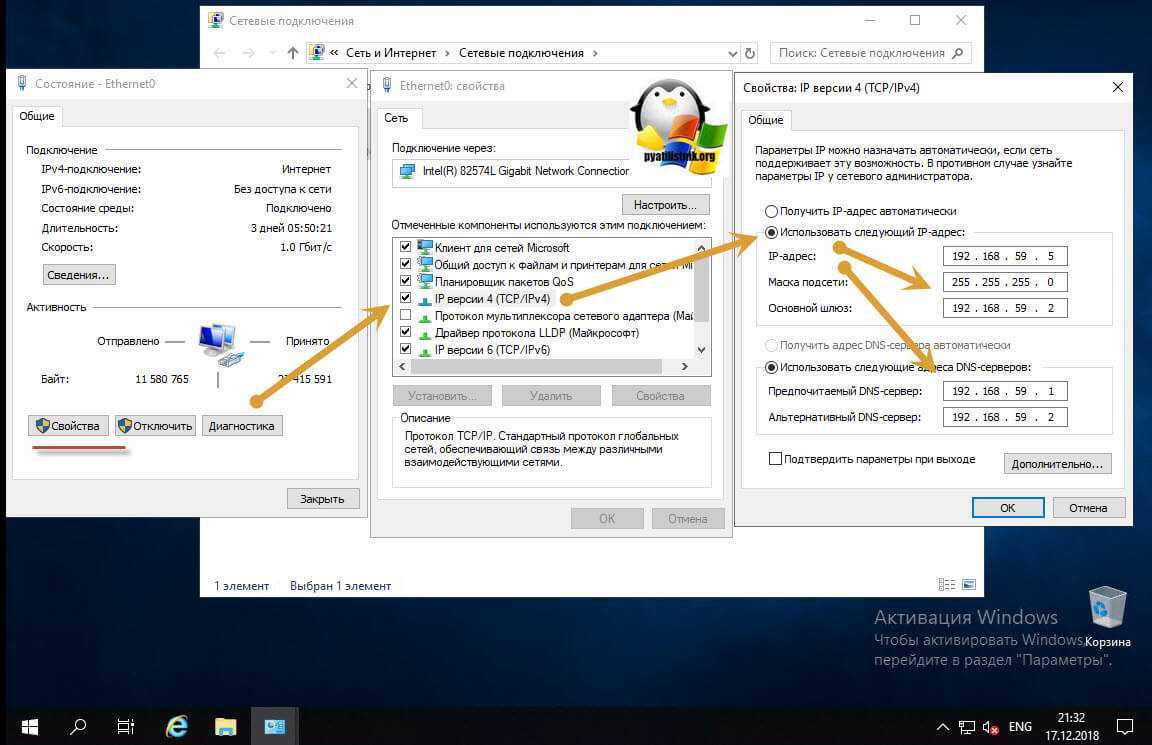Click the 'Сведения...' button
1152x745 pixels.
click(79, 275)
